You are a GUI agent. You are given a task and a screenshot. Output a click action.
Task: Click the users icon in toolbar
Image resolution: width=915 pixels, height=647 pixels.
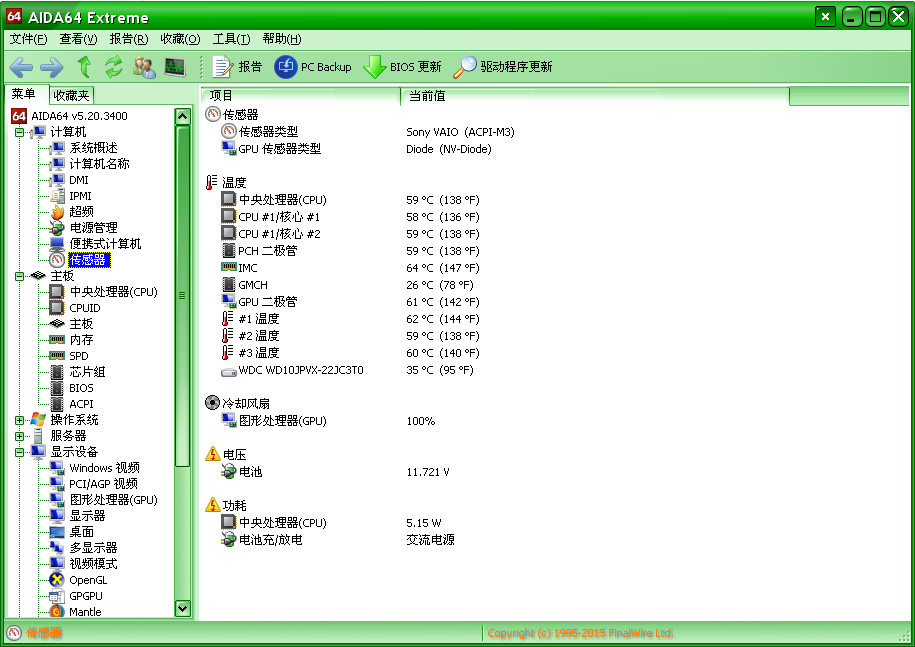point(144,67)
